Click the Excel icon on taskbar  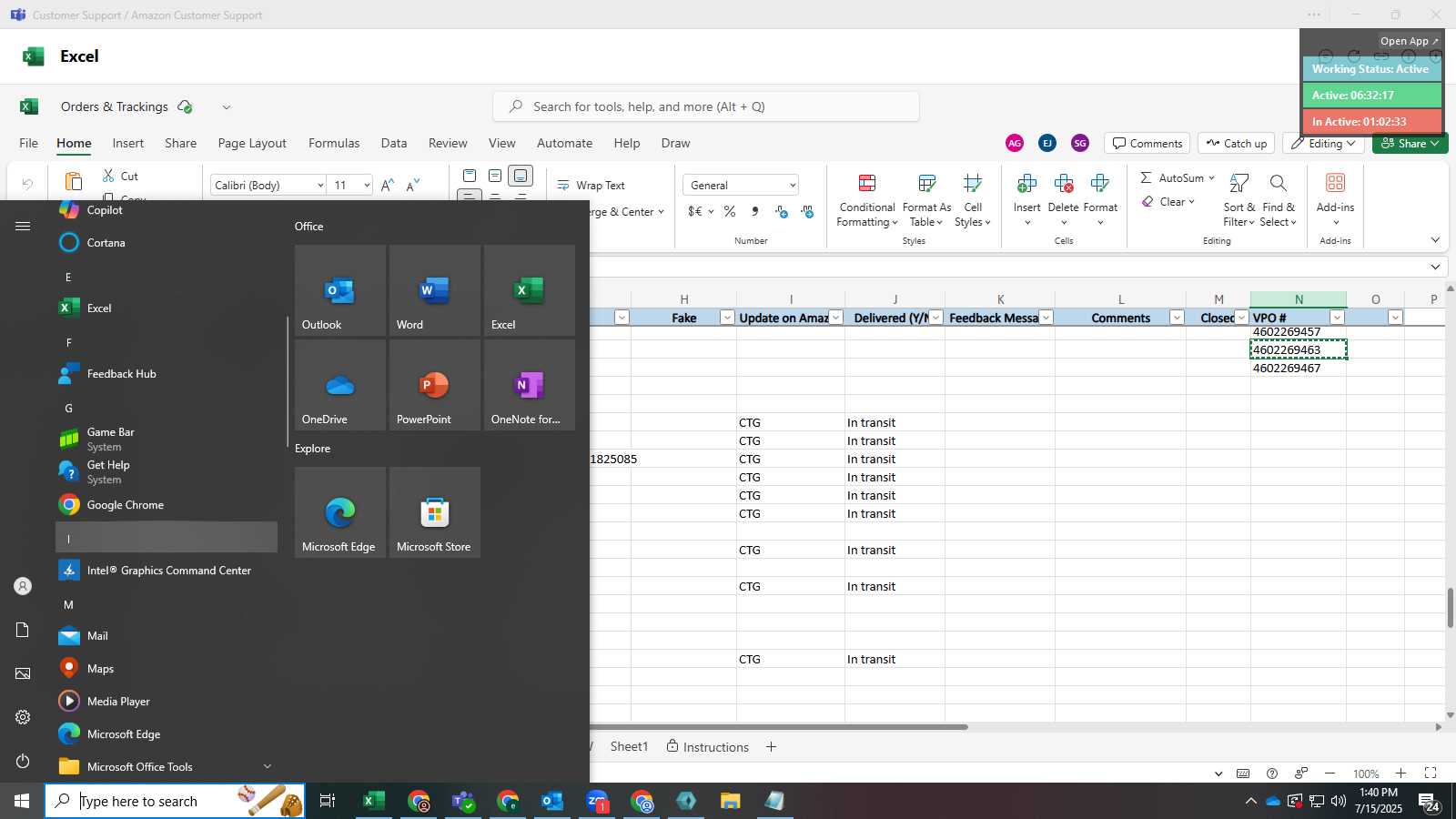click(x=373, y=801)
